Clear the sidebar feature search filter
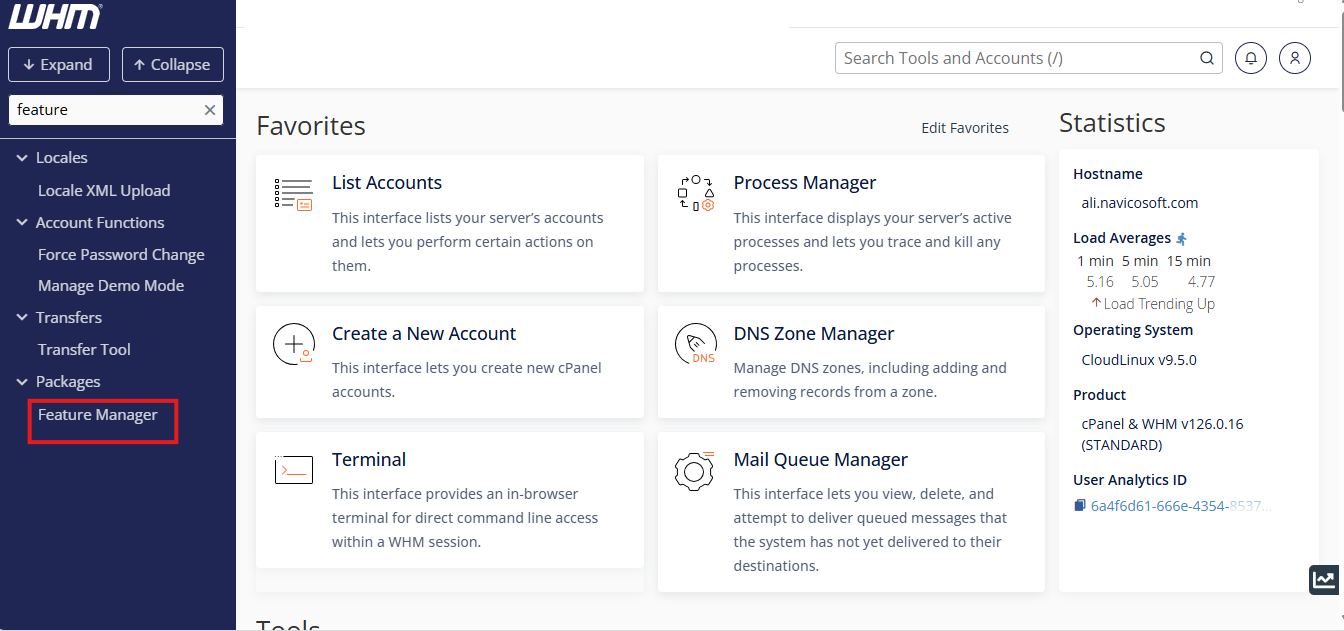Screen dimensions: 1344x631 point(210,110)
